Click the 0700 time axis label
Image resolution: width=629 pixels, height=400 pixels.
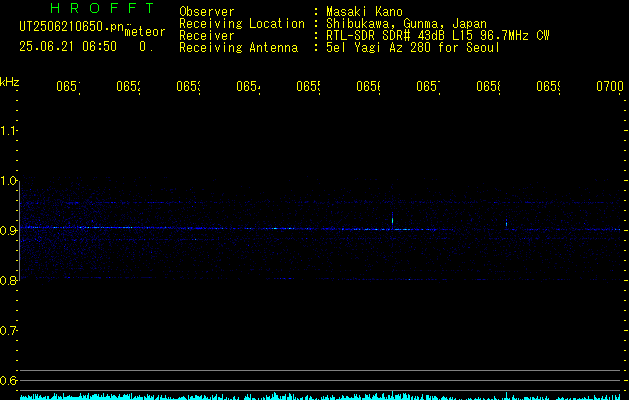click(x=610, y=87)
